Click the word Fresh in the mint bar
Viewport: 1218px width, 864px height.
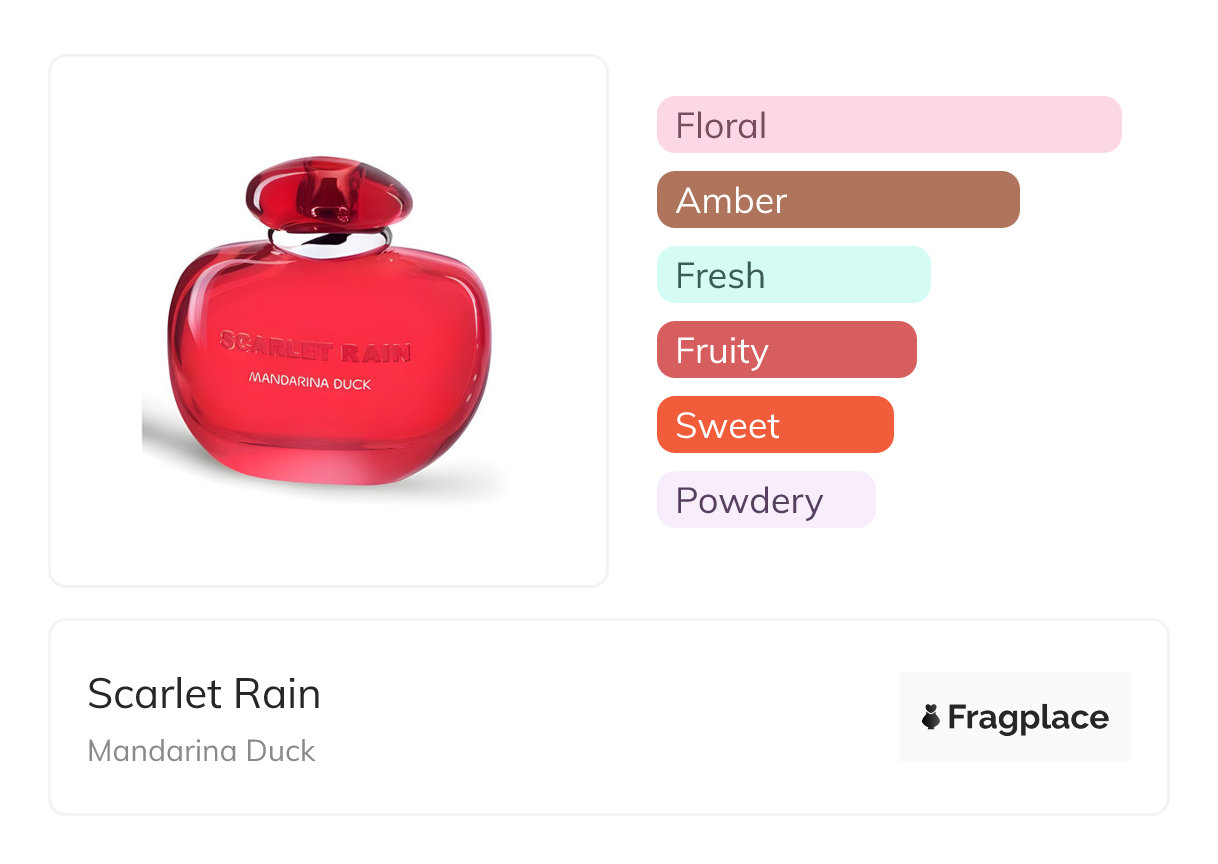click(x=720, y=276)
